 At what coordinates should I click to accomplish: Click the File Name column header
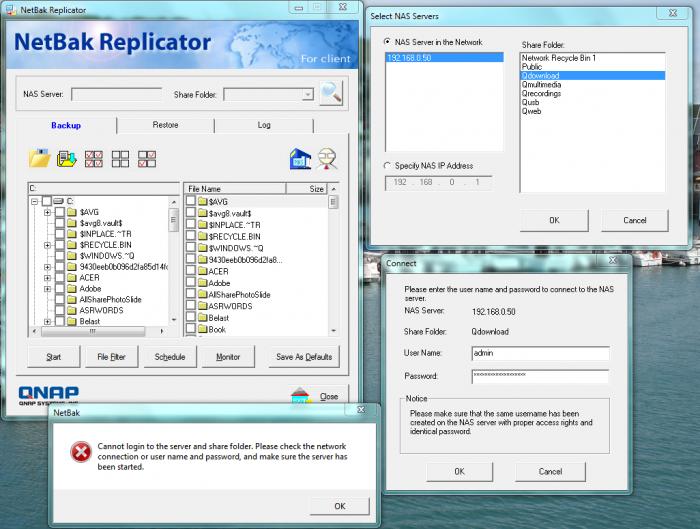coord(235,189)
